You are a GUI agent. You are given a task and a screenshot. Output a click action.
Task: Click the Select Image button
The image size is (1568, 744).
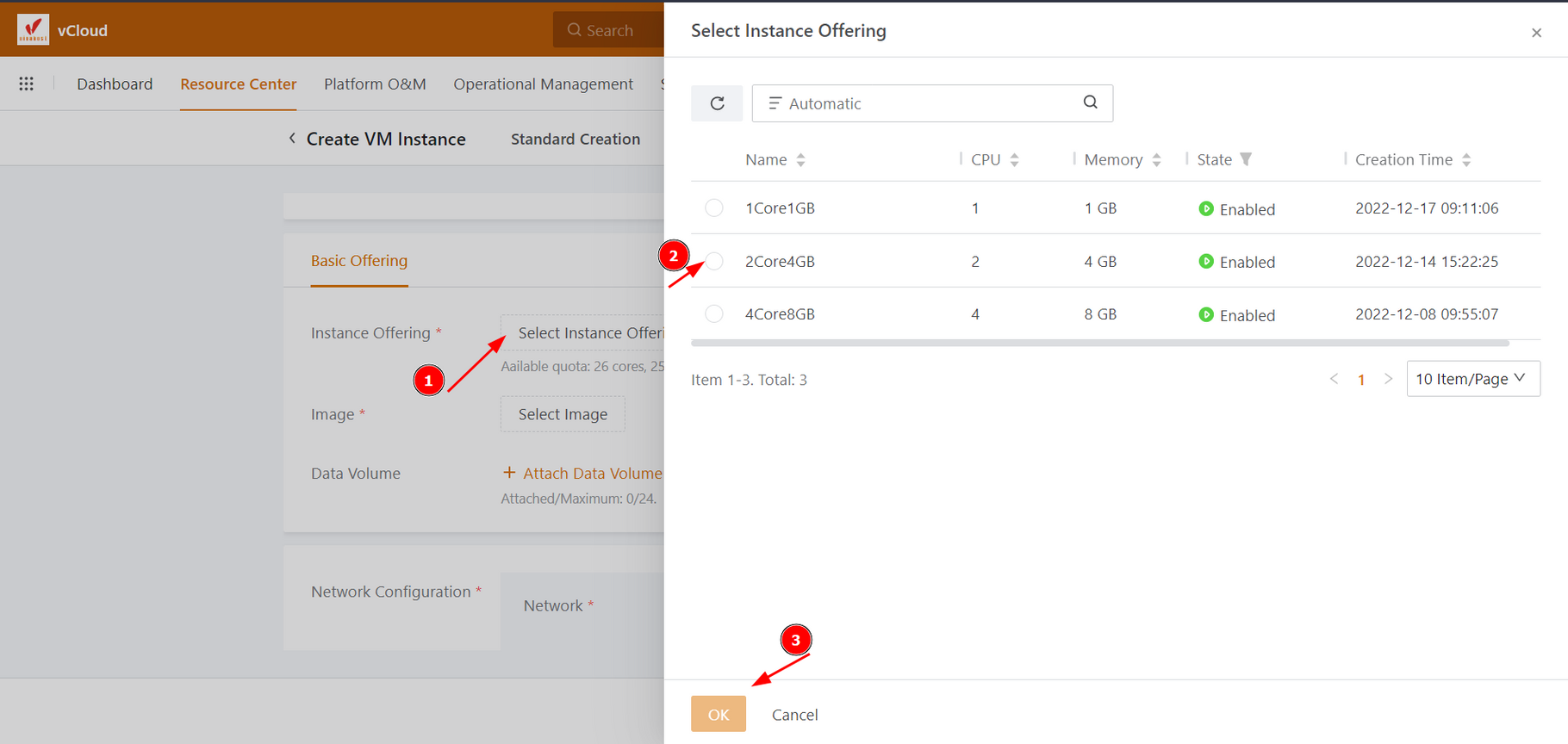coord(563,414)
